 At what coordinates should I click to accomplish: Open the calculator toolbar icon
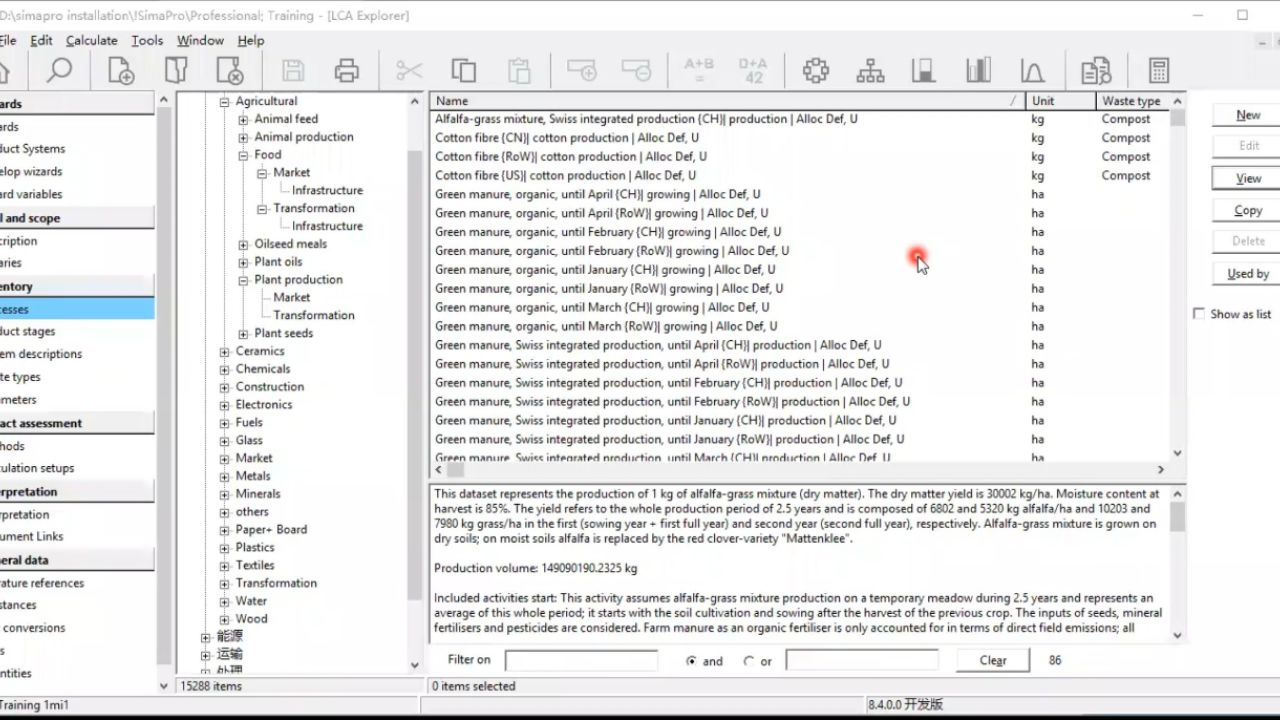click(x=1158, y=70)
